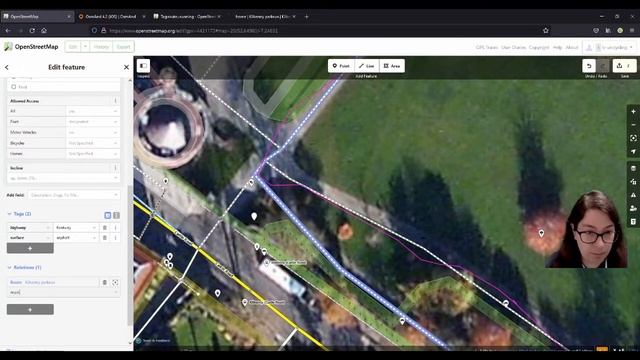Click the OpenStreetMap logo

[x=31, y=47]
